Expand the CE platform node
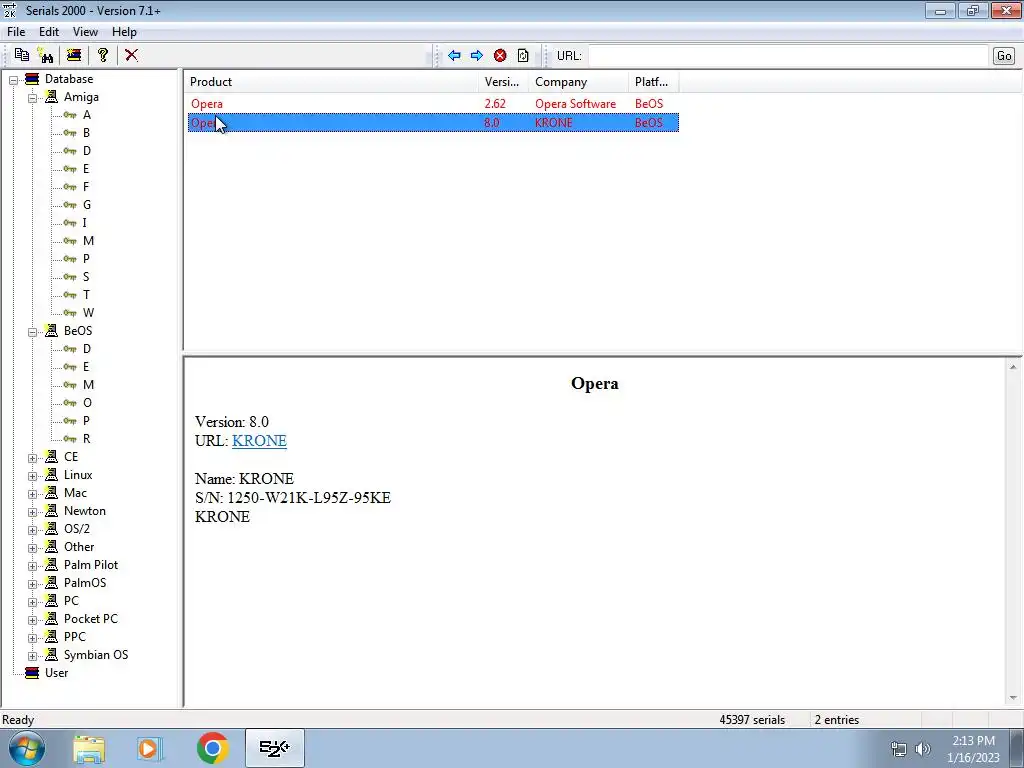Image resolution: width=1024 pixels, height=768 pixels. click(x=32, y=458)
